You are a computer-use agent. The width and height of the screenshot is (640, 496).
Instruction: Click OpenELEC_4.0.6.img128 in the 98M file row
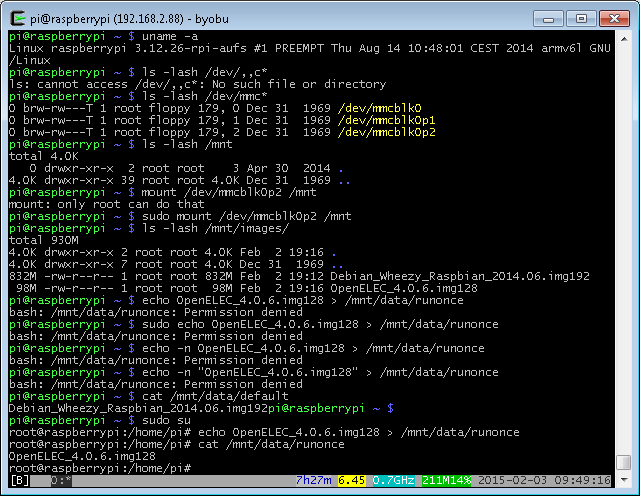(404, 288)
